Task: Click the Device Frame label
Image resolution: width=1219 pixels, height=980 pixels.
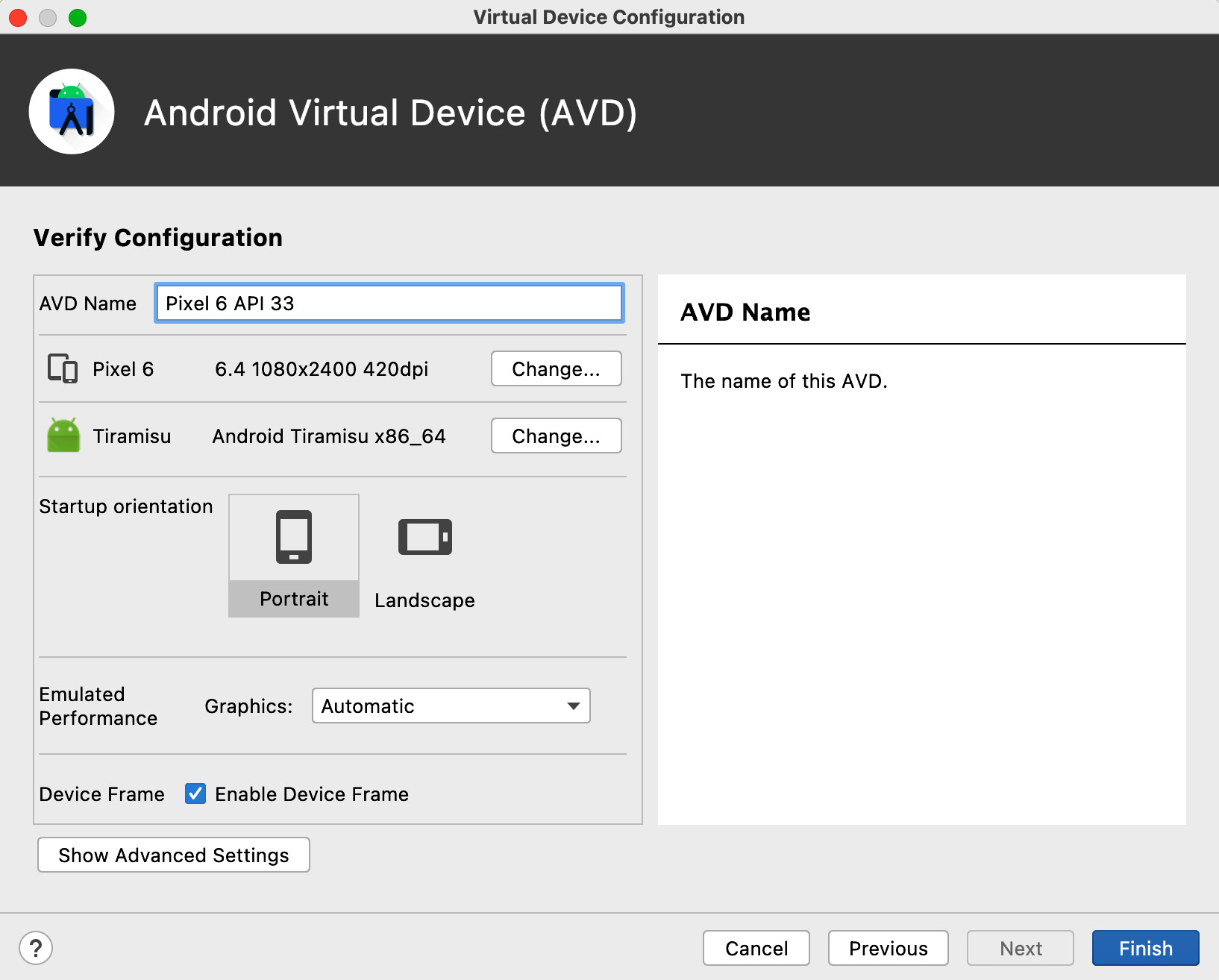Action: [x=101, y=794]
